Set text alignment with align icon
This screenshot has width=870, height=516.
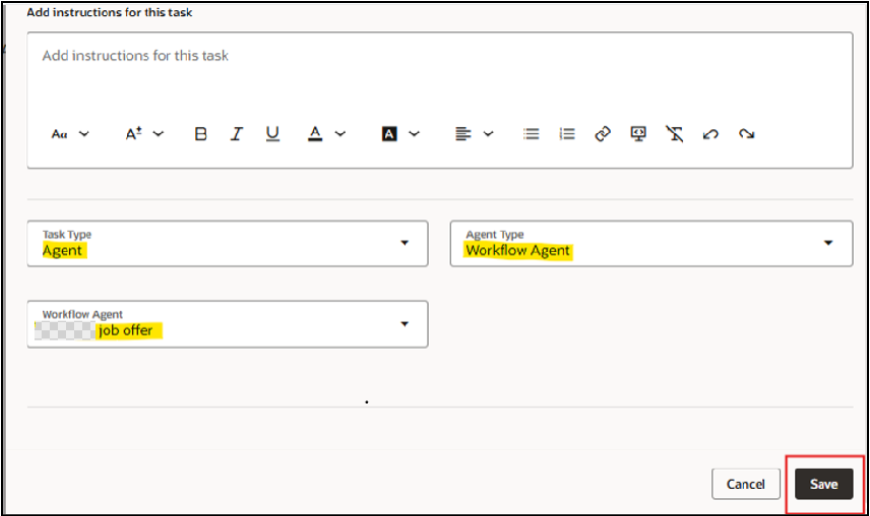click(463, 134)
